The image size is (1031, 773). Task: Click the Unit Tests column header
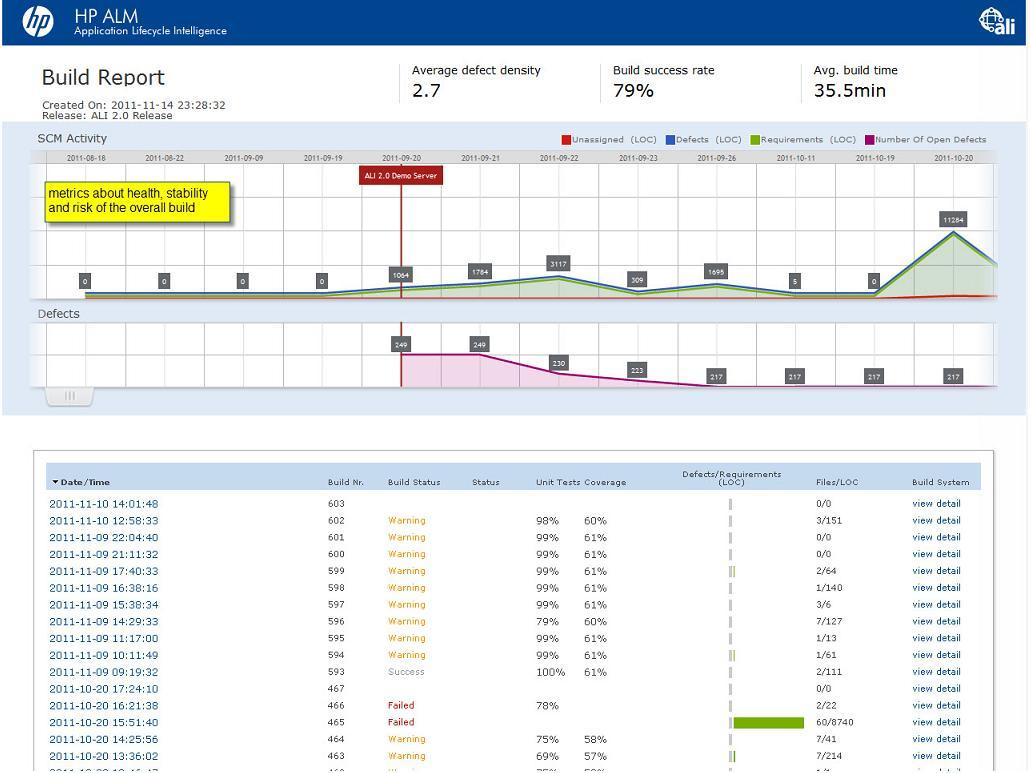(558, 482)
